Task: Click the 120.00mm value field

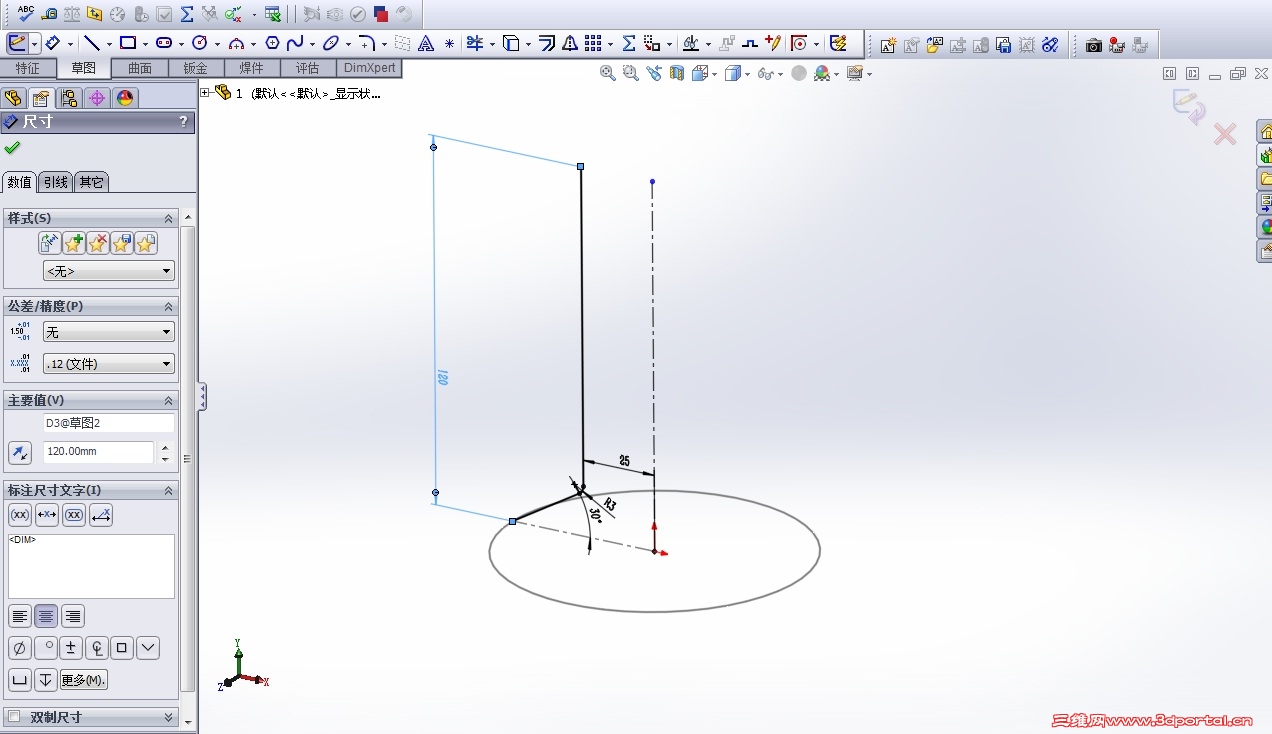Action: [98, 452]
